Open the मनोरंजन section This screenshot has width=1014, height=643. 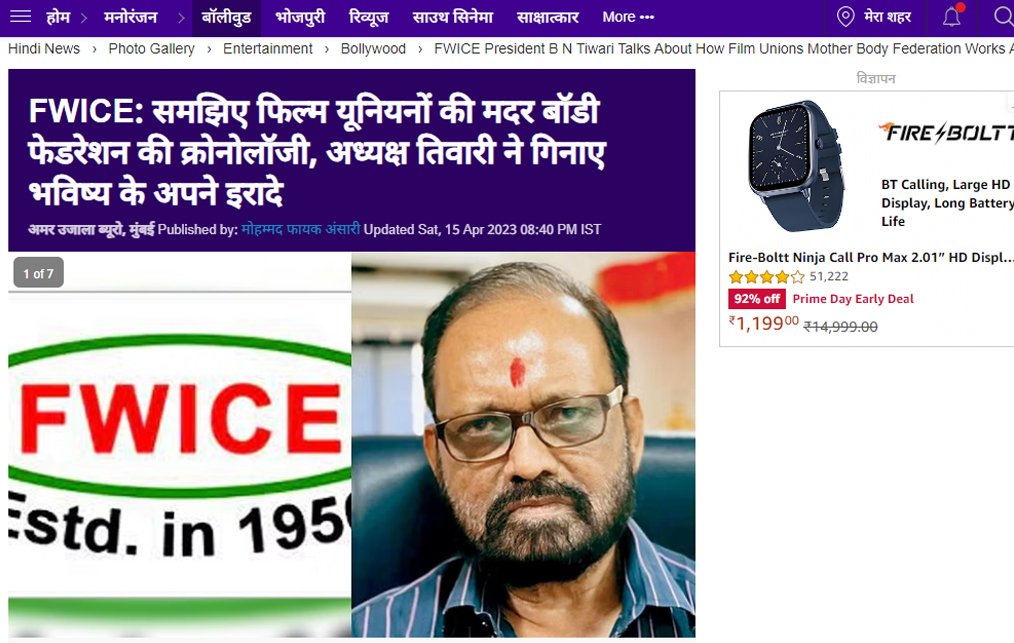[130, 17]
